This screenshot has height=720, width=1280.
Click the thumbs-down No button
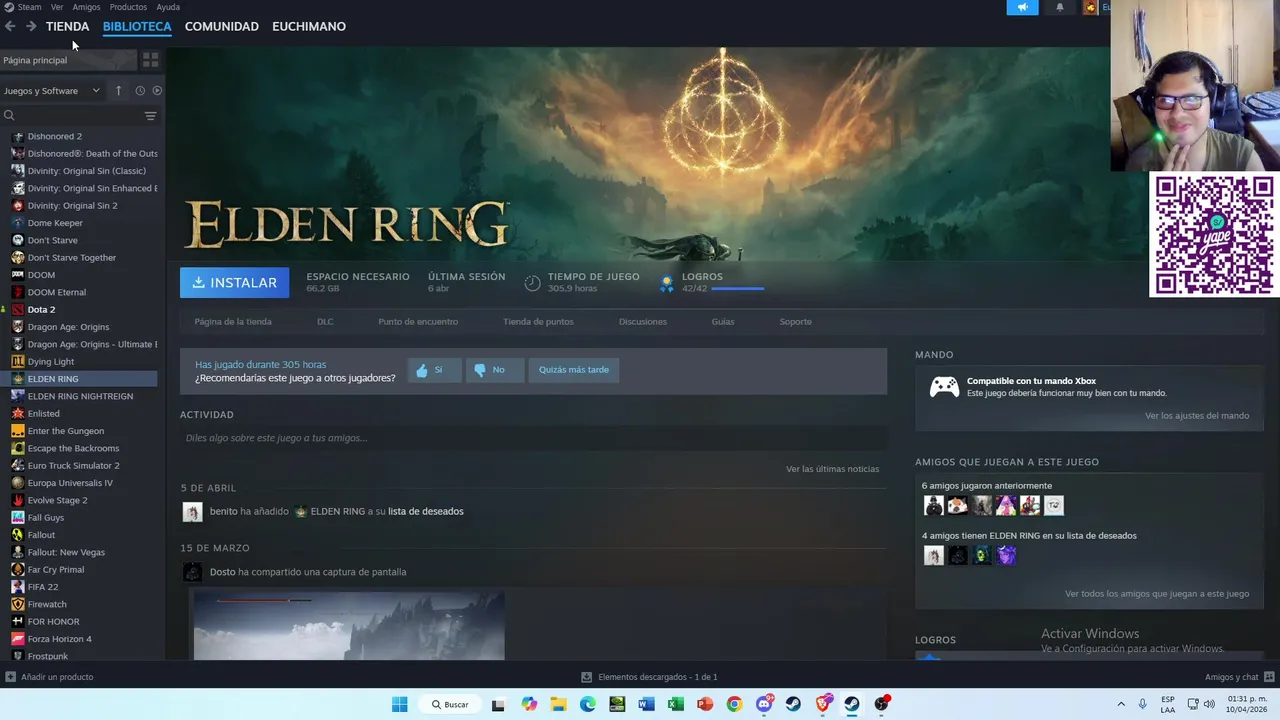(493, 370)
